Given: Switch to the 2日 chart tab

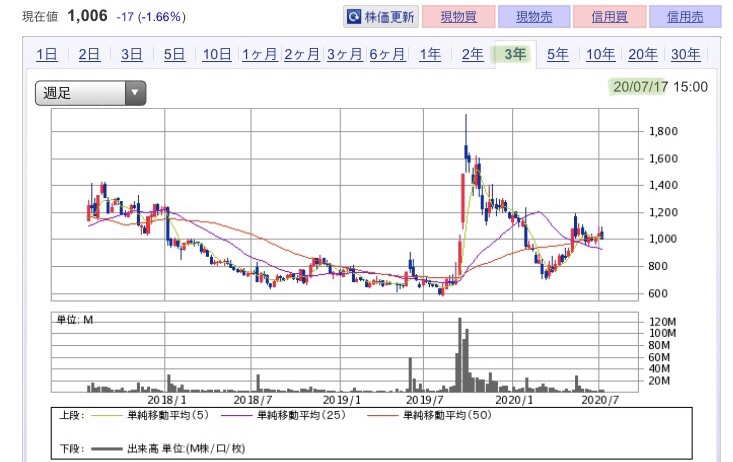Looking at the screenshot, I should [89, 54].
